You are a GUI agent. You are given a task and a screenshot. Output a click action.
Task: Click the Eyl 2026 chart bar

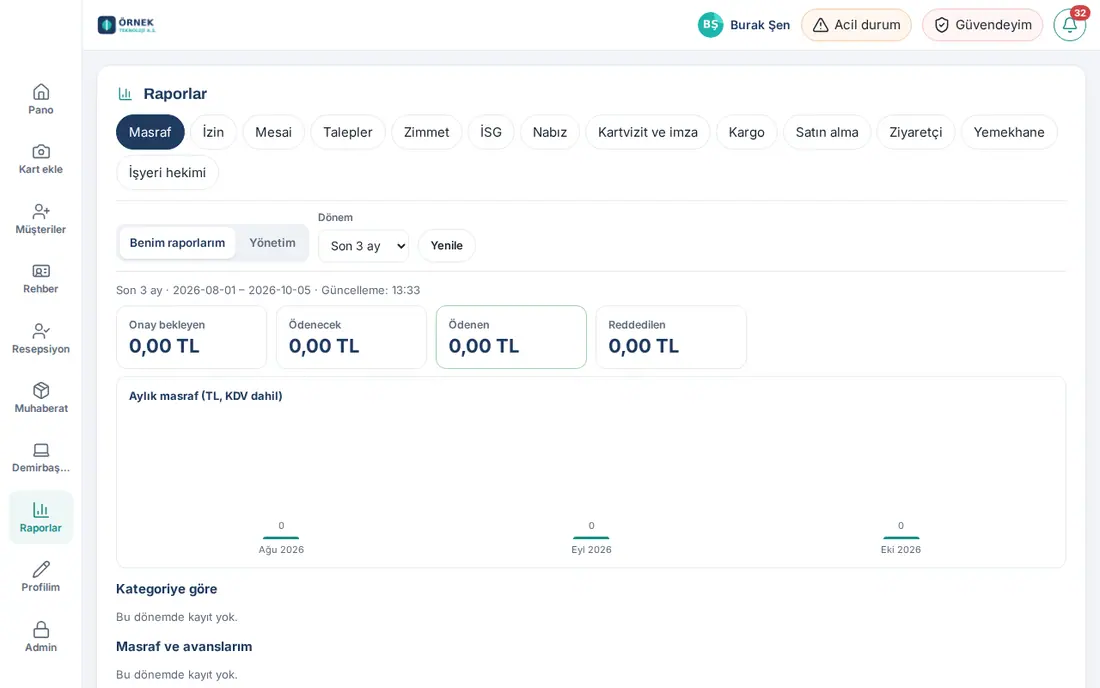pyautogui.click(x=591, y=538)
